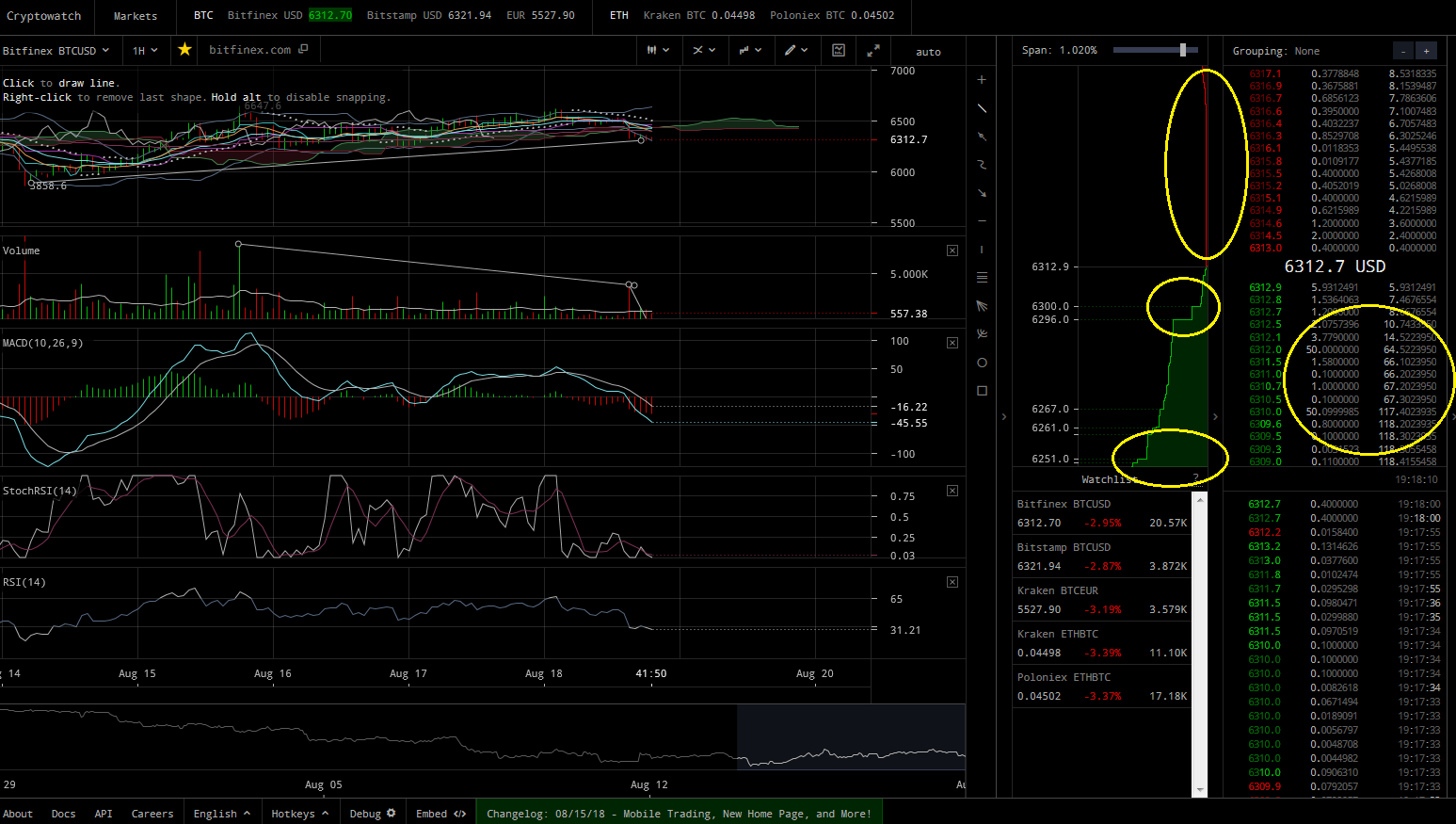The image size is (1456, 824).
Task: Click the 6312.7 USD spread price
Action: point(1335,267)
